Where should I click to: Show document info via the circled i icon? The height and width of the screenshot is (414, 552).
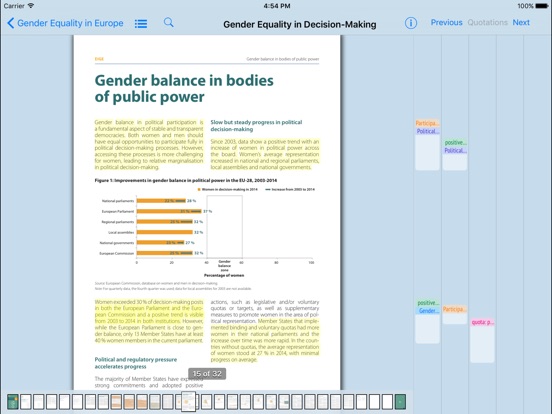coord(411,23)
